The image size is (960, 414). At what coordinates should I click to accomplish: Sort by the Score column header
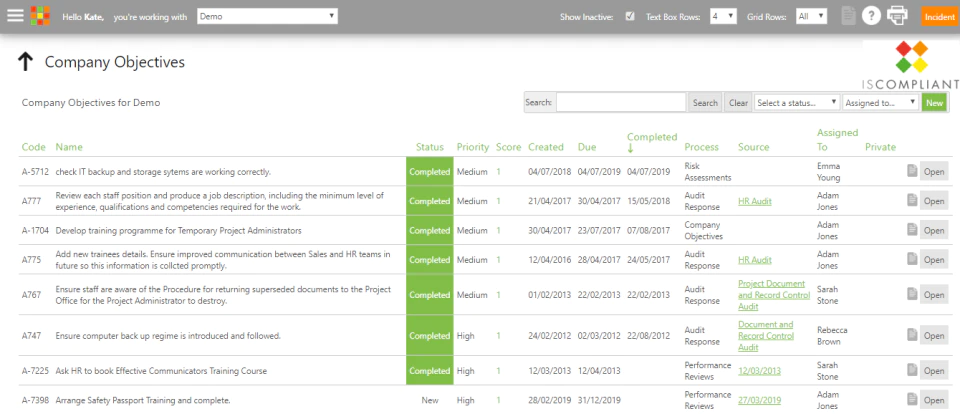508,147
